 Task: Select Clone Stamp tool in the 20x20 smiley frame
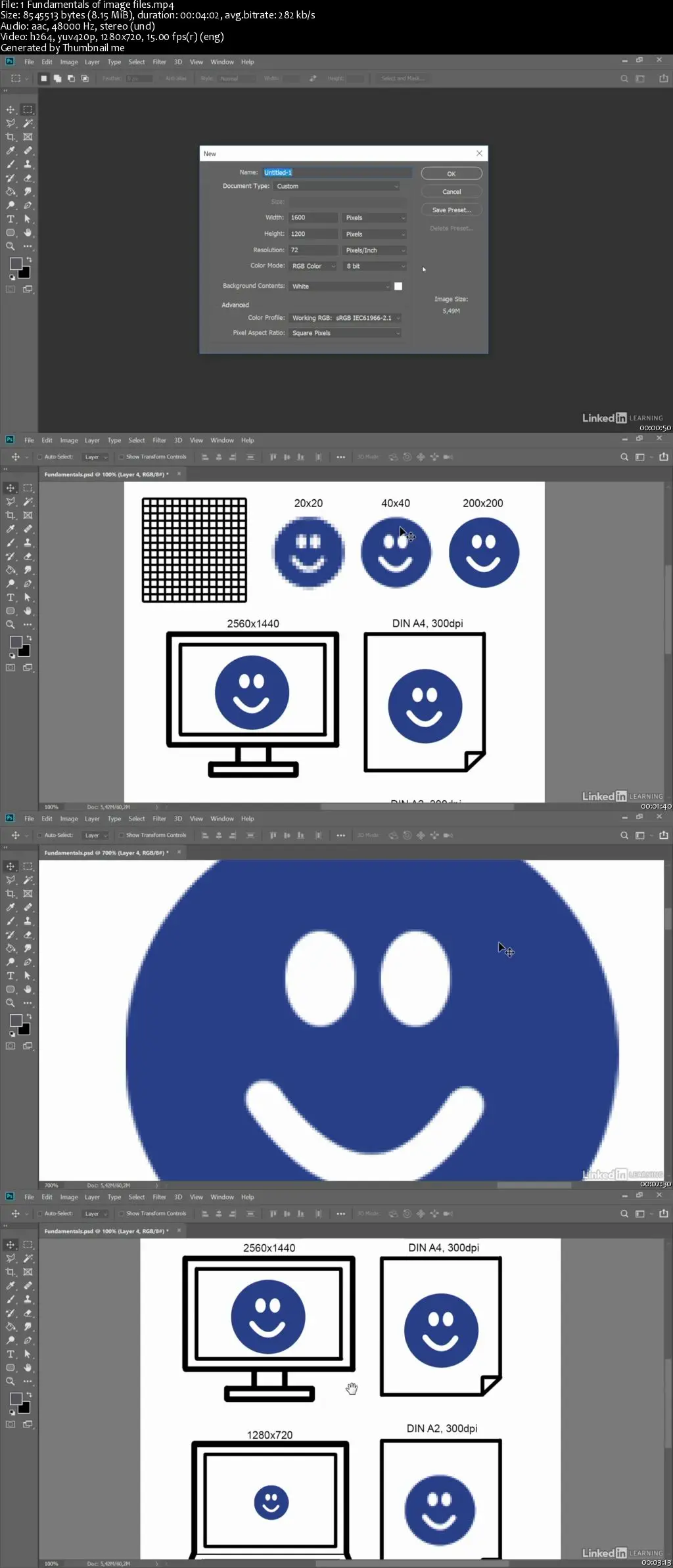click(x=28, y=543)
